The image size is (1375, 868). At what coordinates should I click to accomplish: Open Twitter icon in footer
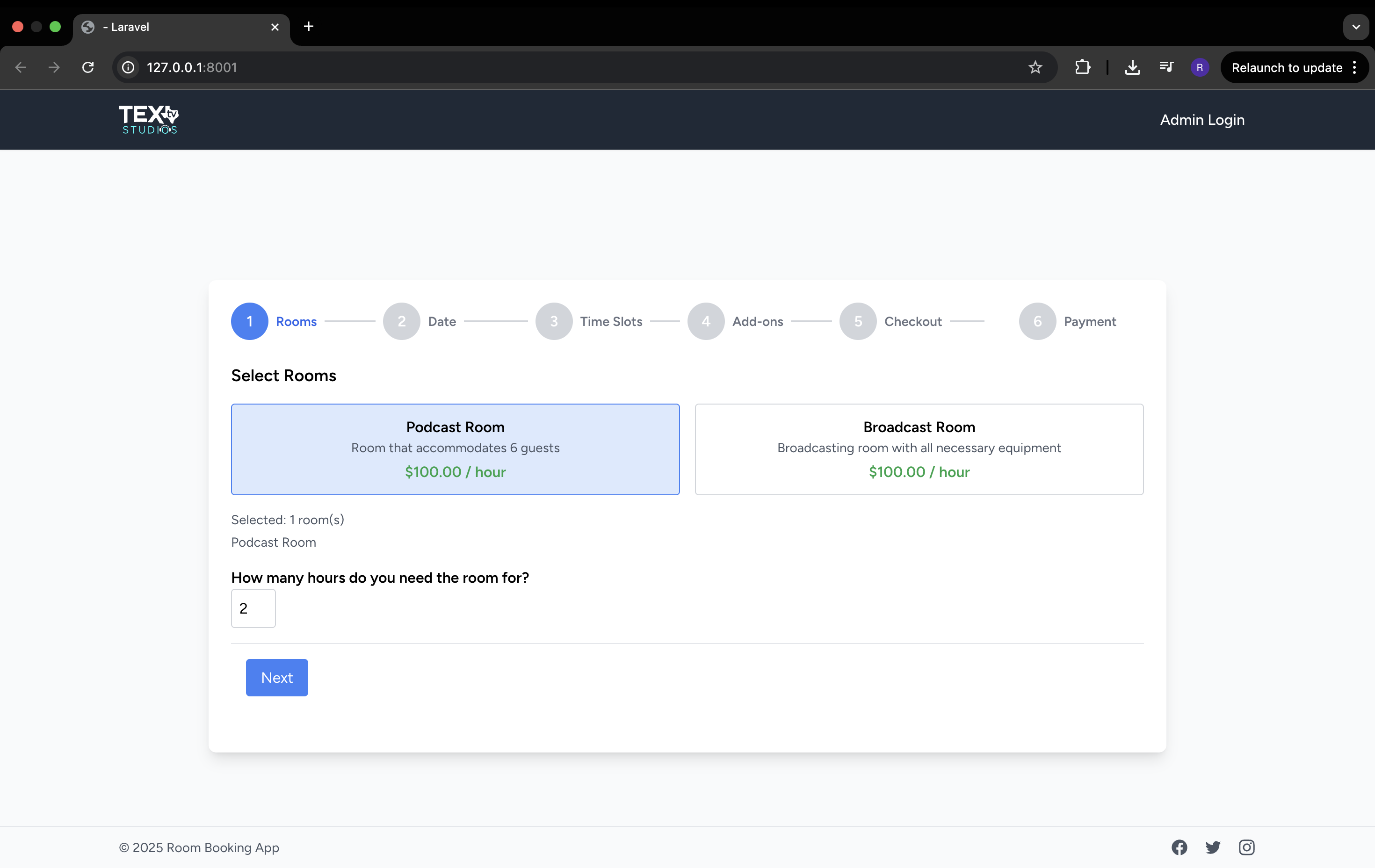(x=1213, y=847)
